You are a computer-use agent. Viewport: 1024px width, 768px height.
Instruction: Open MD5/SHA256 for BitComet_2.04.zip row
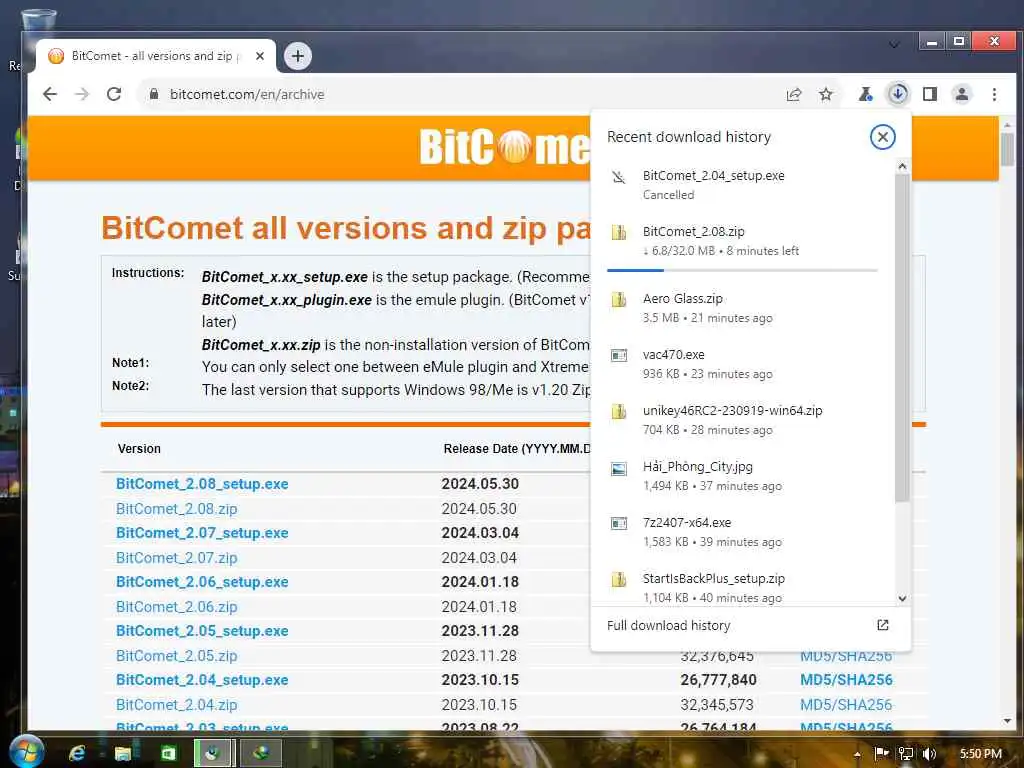click(x=846, y=705)
